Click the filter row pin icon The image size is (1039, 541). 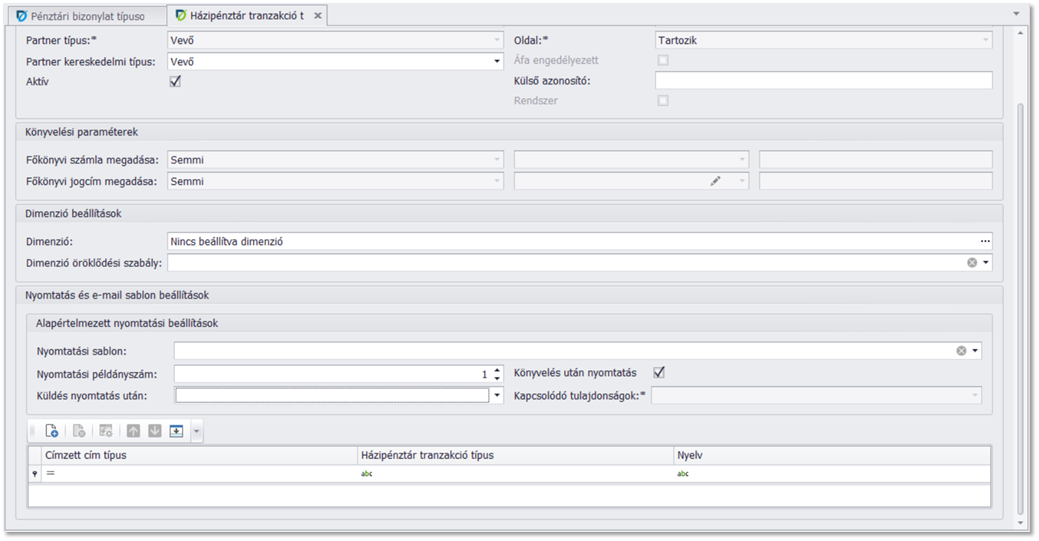(x=37, y=474)
